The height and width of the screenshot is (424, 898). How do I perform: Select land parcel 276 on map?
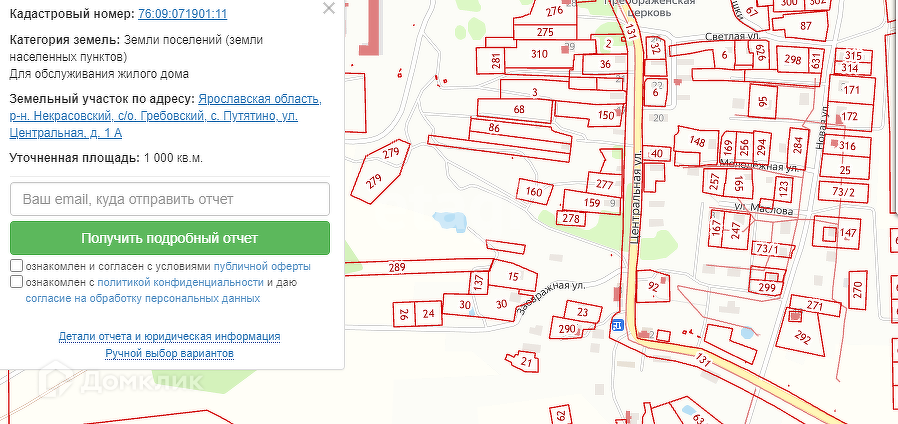(x=554, y=11)
